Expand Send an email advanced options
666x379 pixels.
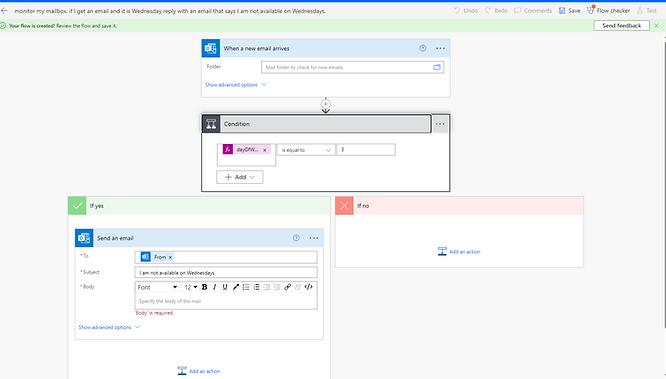pyautogui.click(x=109, y=328)
